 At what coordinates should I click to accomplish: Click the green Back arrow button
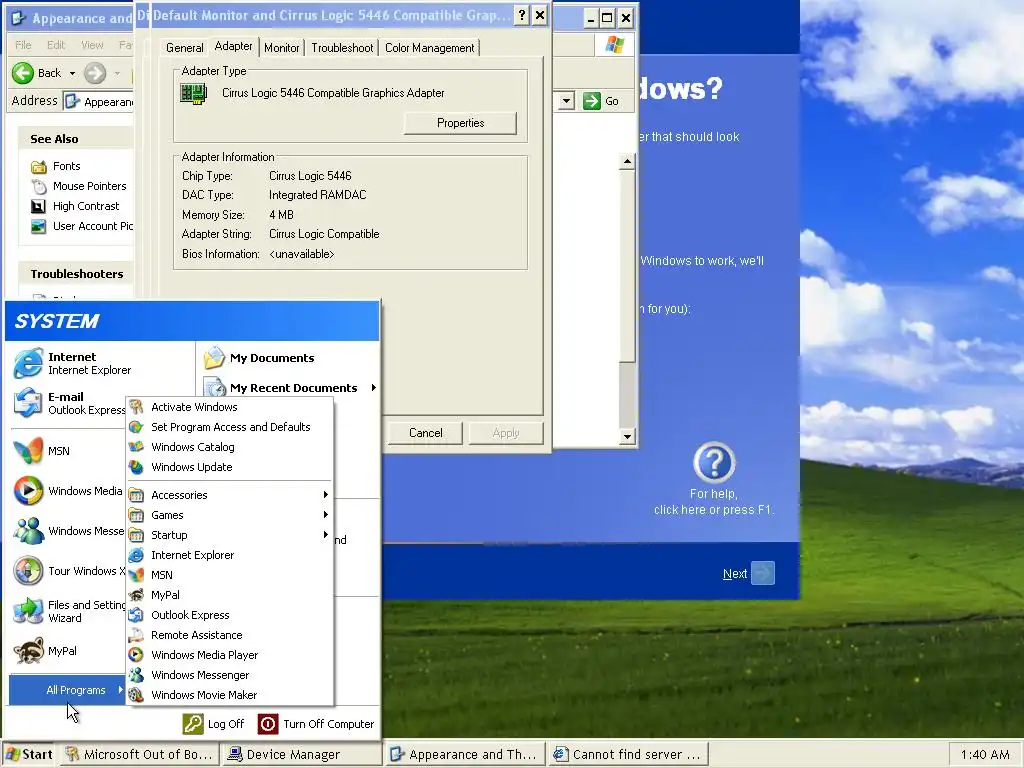[x=23, y=73]
